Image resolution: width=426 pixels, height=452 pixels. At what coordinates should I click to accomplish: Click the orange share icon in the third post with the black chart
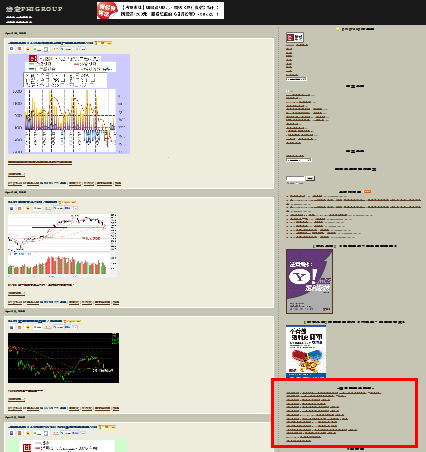click(x=19, y=327)
